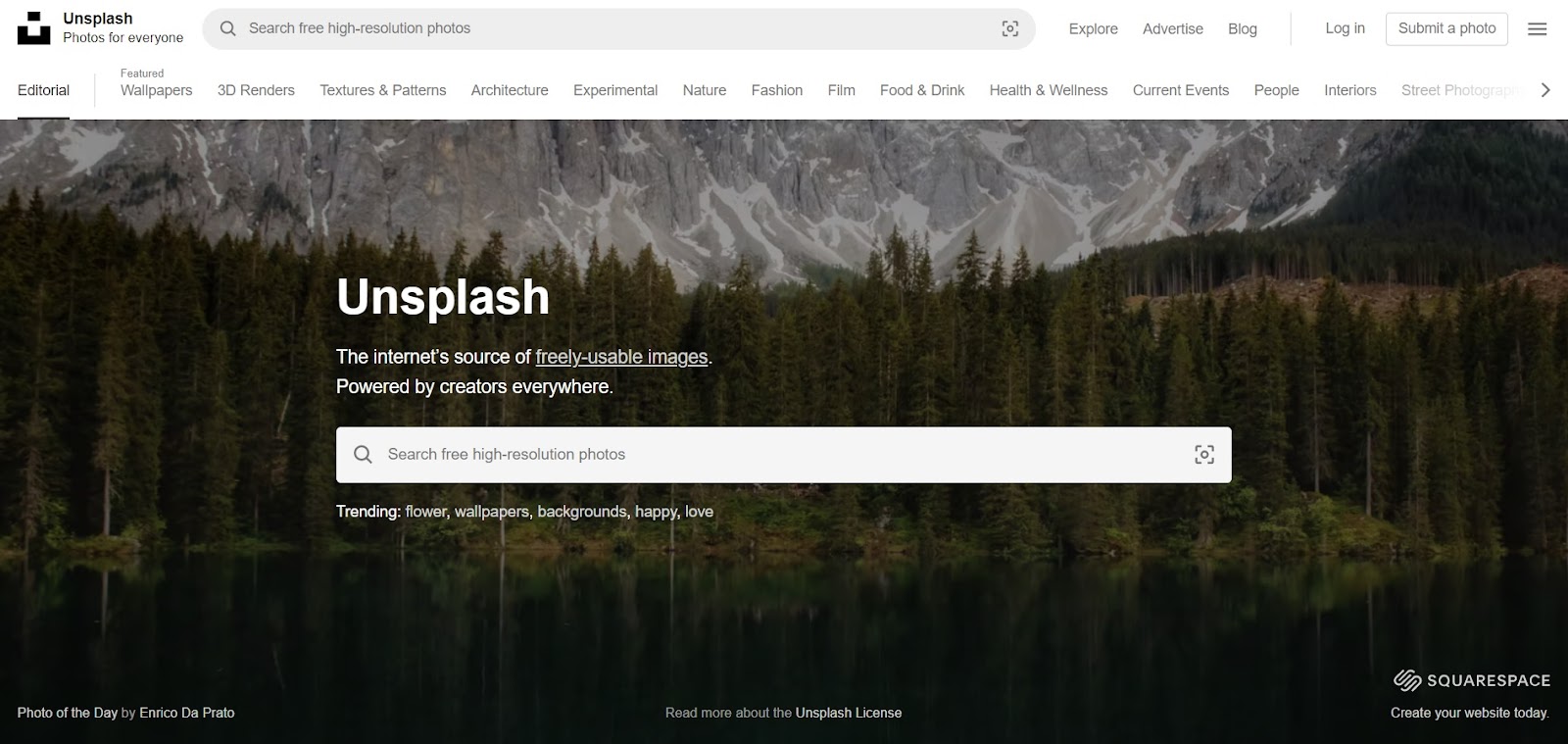Open the 3D Renders category
This screenshot has height=744, width=1568.
click(256, 90)
